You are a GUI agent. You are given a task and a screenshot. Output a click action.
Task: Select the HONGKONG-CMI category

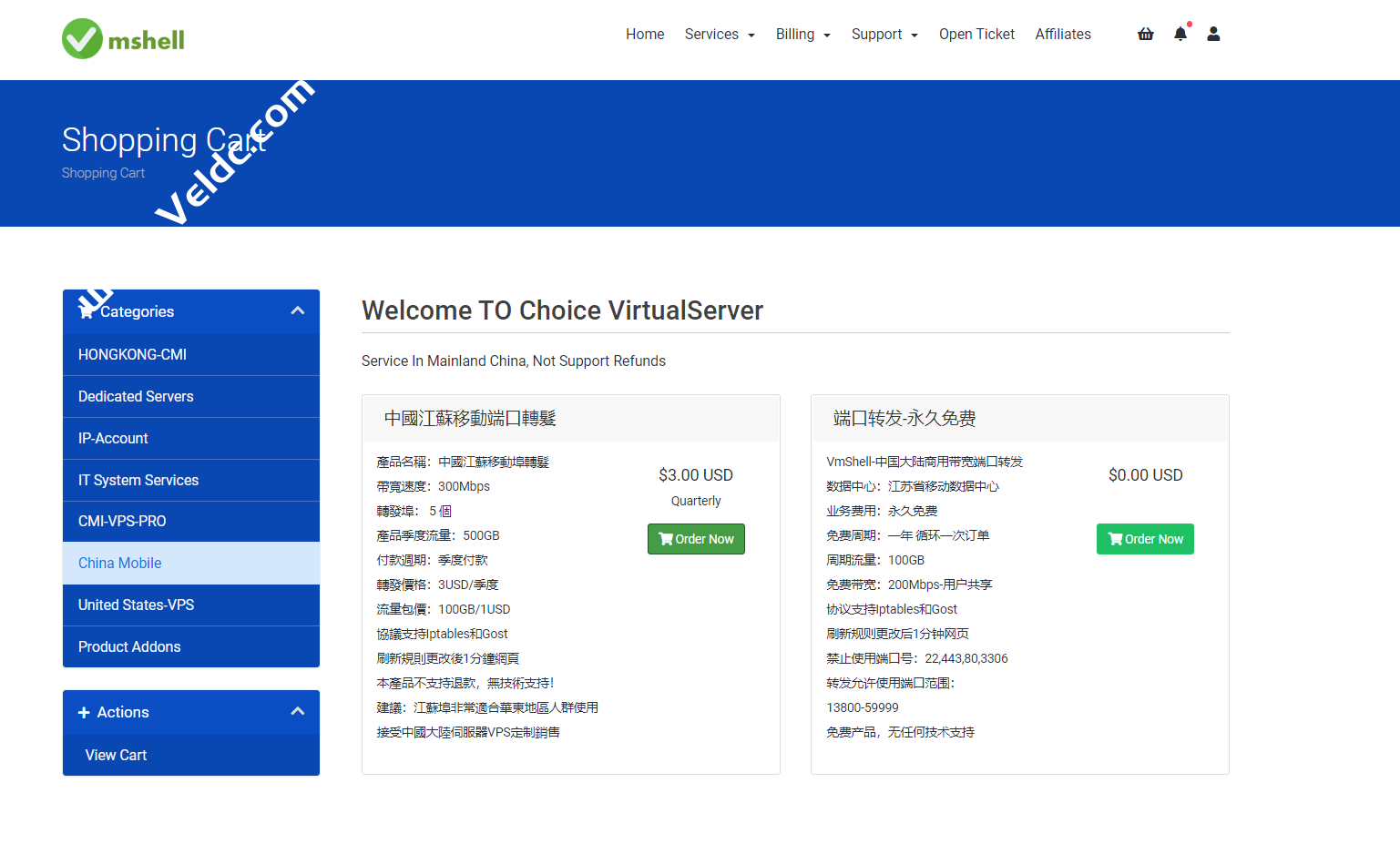(x=132, y=354)
